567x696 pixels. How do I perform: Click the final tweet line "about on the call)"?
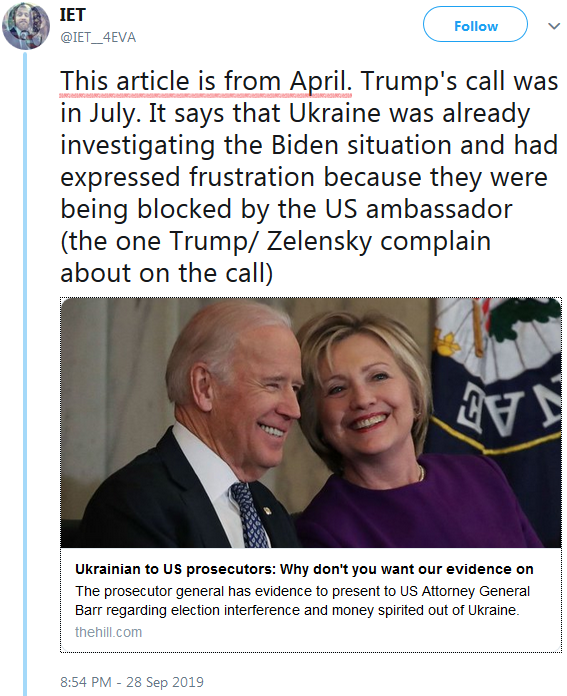pyautogui.click(x=167, y=273)
